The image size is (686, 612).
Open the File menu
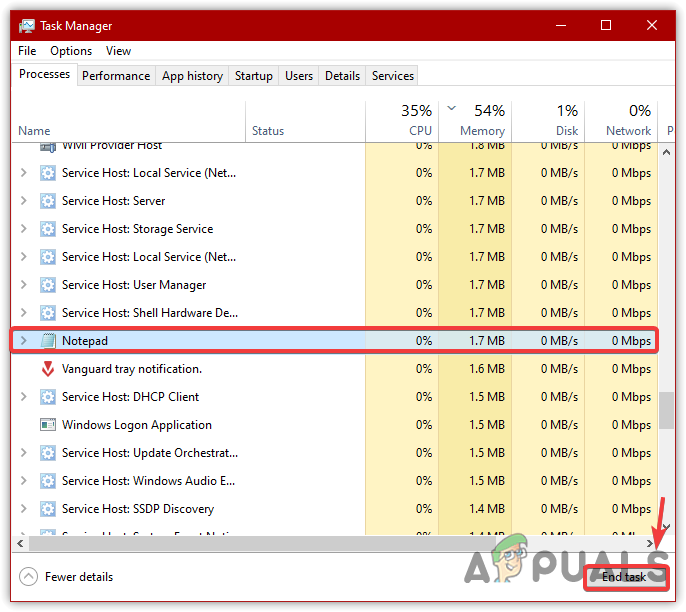click(x=27, y=51)
